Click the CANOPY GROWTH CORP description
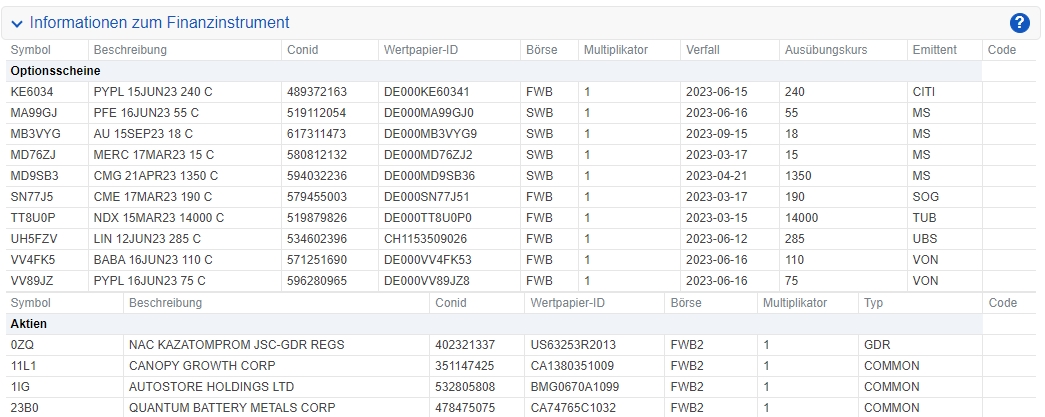 pyautogui.click(x=202, y=366)
